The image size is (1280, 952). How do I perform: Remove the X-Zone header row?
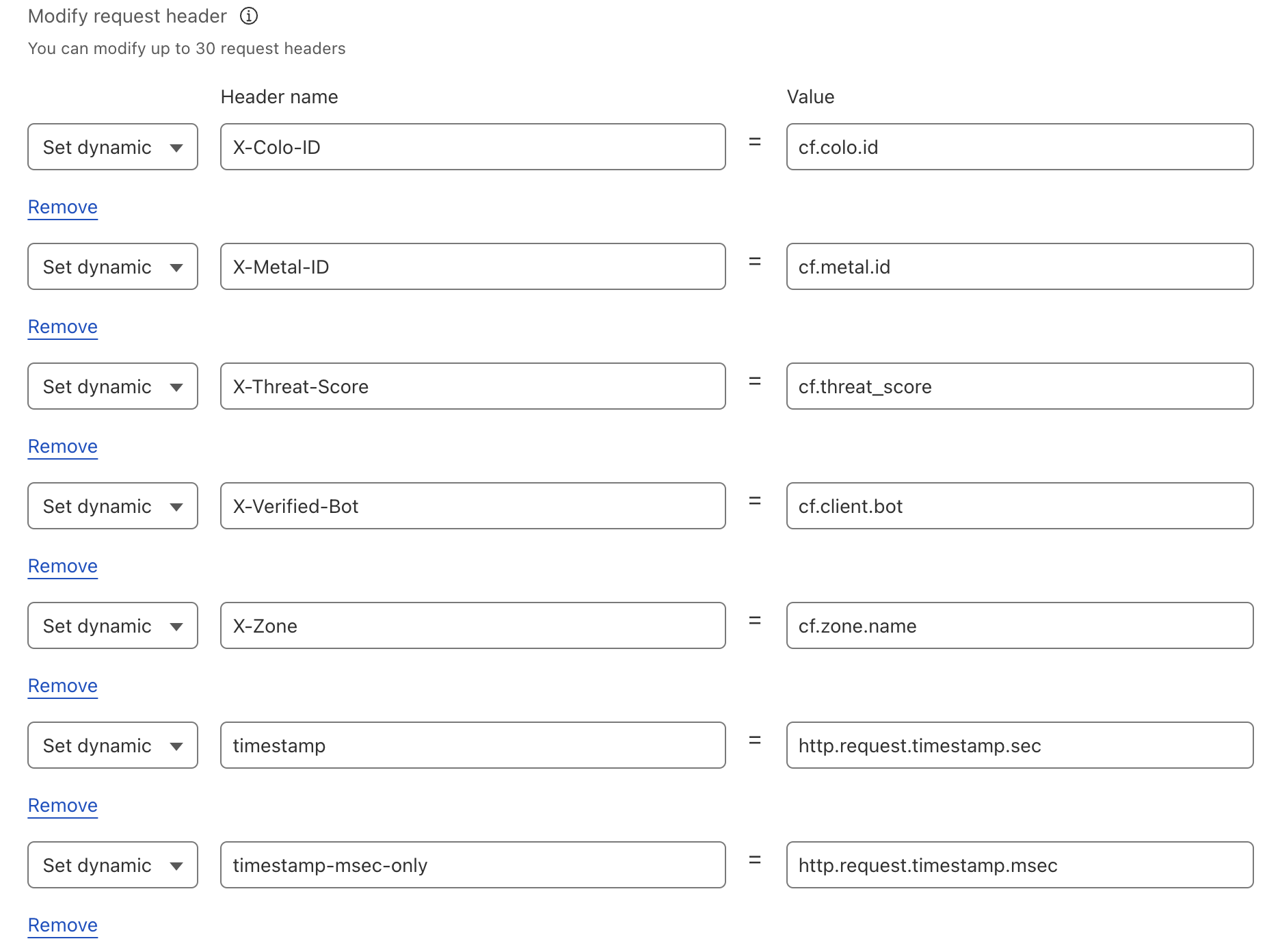(63, 686)
